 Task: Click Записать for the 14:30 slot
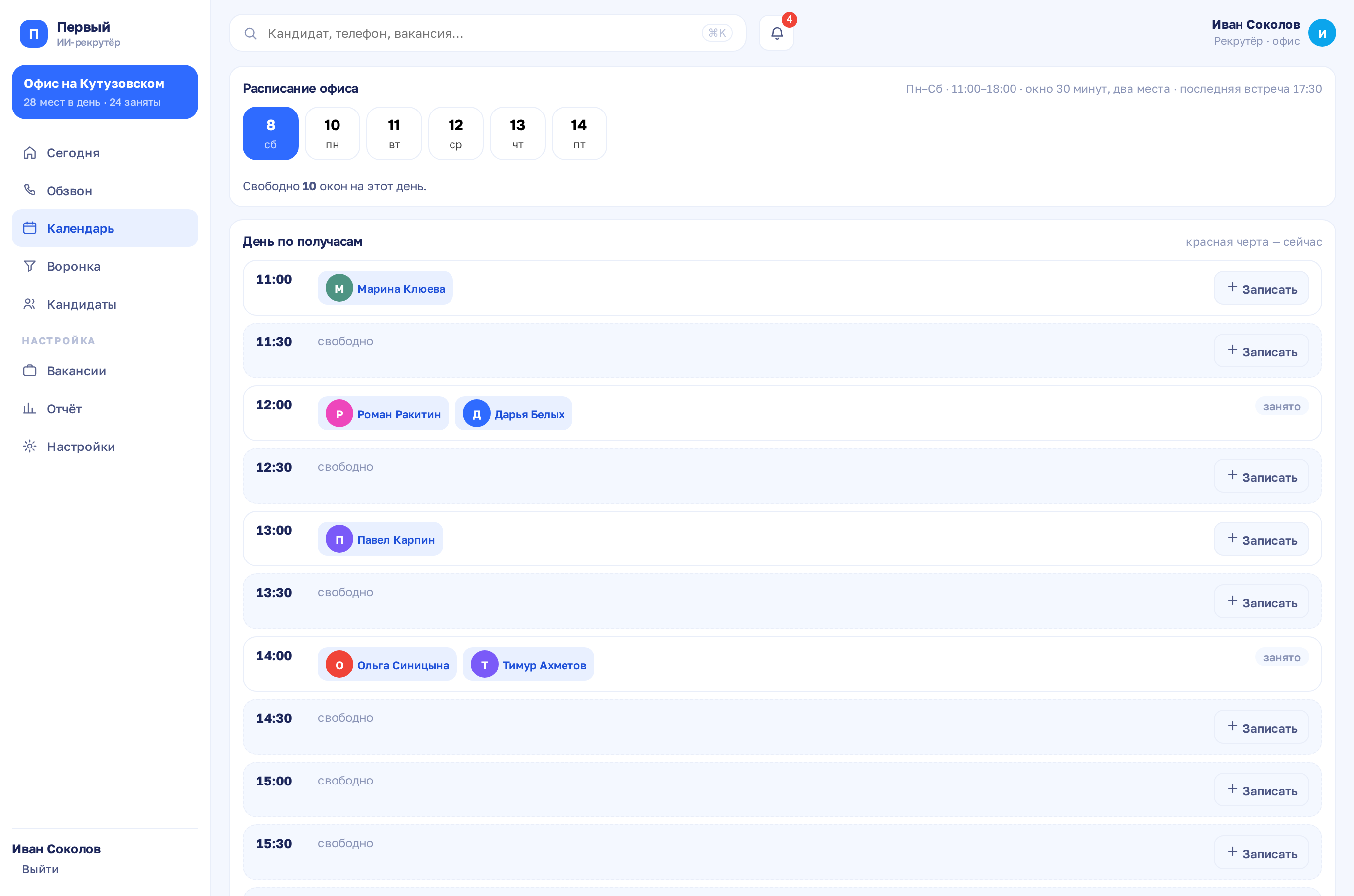1261,727
